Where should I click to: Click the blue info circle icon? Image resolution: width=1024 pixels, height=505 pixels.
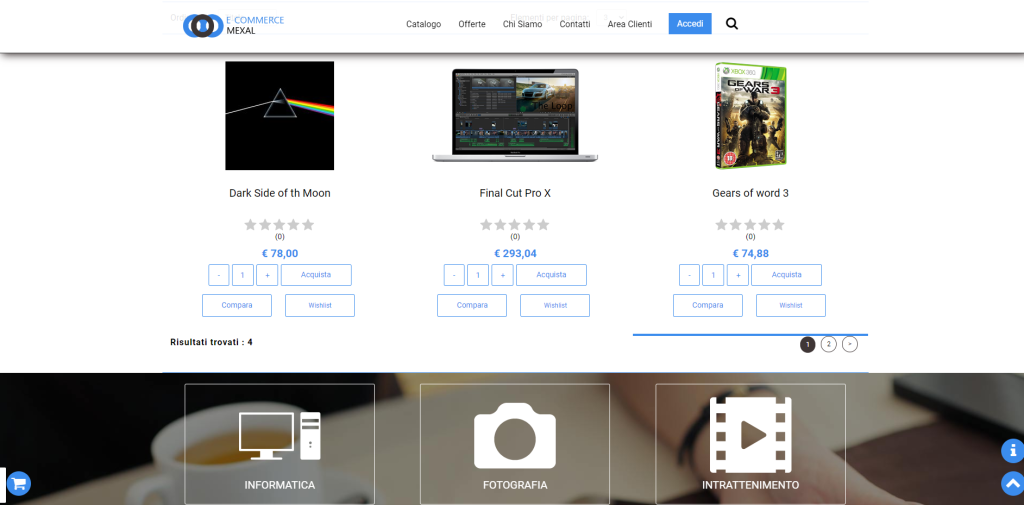click(1012, 451)
